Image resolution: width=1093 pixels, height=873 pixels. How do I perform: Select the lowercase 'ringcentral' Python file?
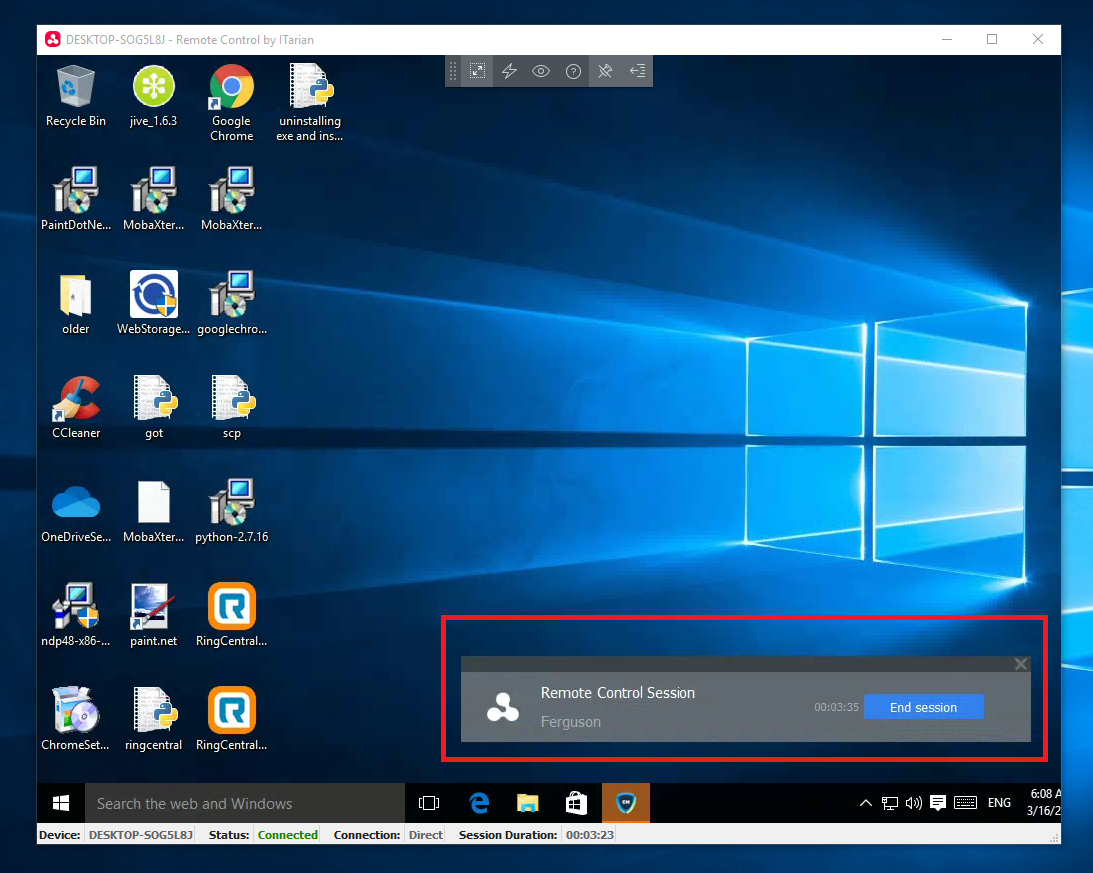[x=153, y=720]
